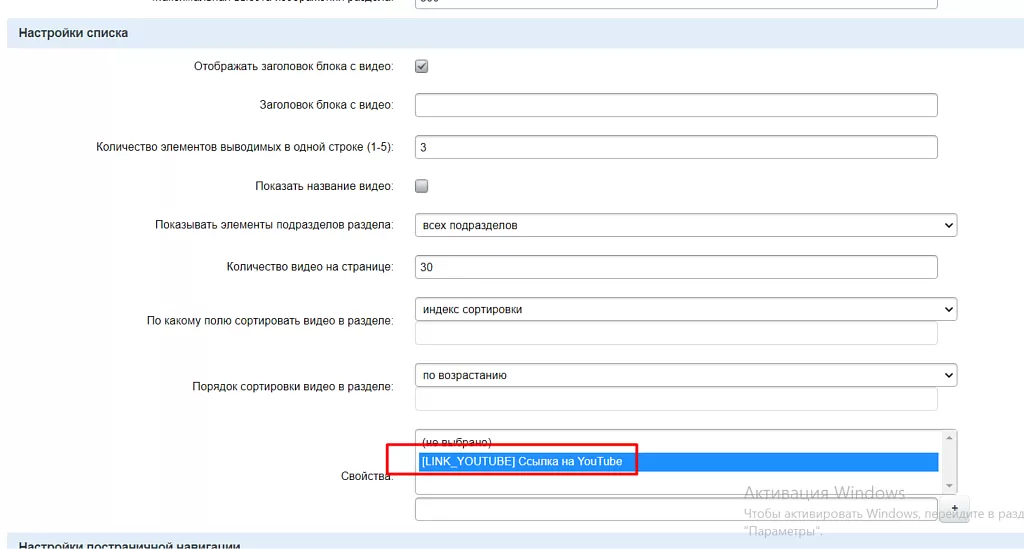Open 'всех подразделов' dropdown
Viewport: 1024px width, 549px height.
[686, 225]
